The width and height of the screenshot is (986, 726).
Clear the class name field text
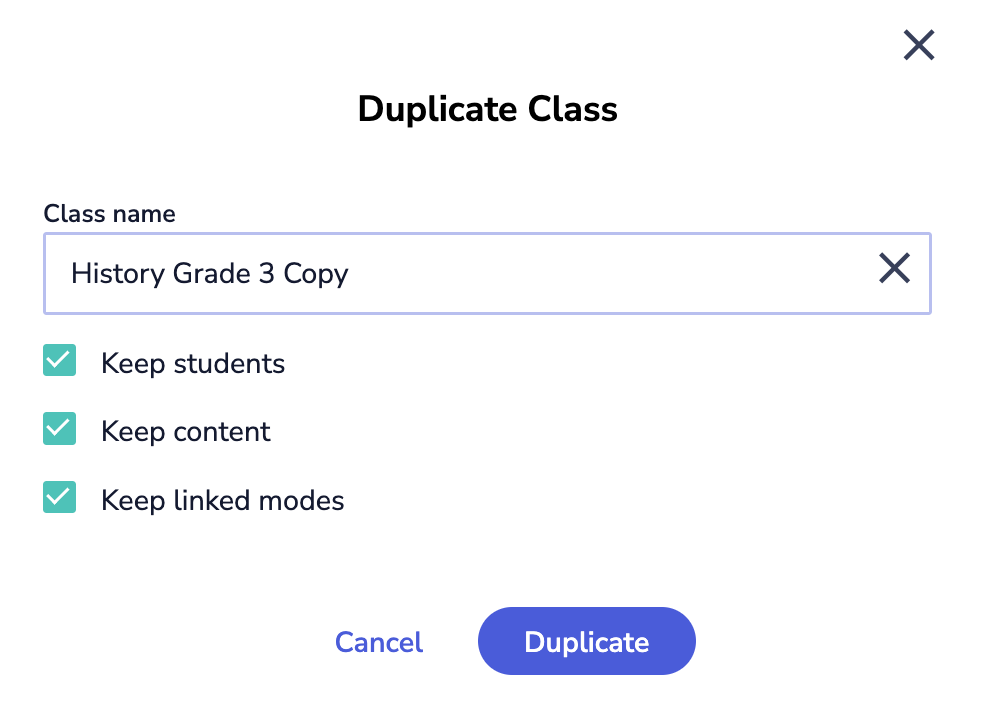[894, 268]
